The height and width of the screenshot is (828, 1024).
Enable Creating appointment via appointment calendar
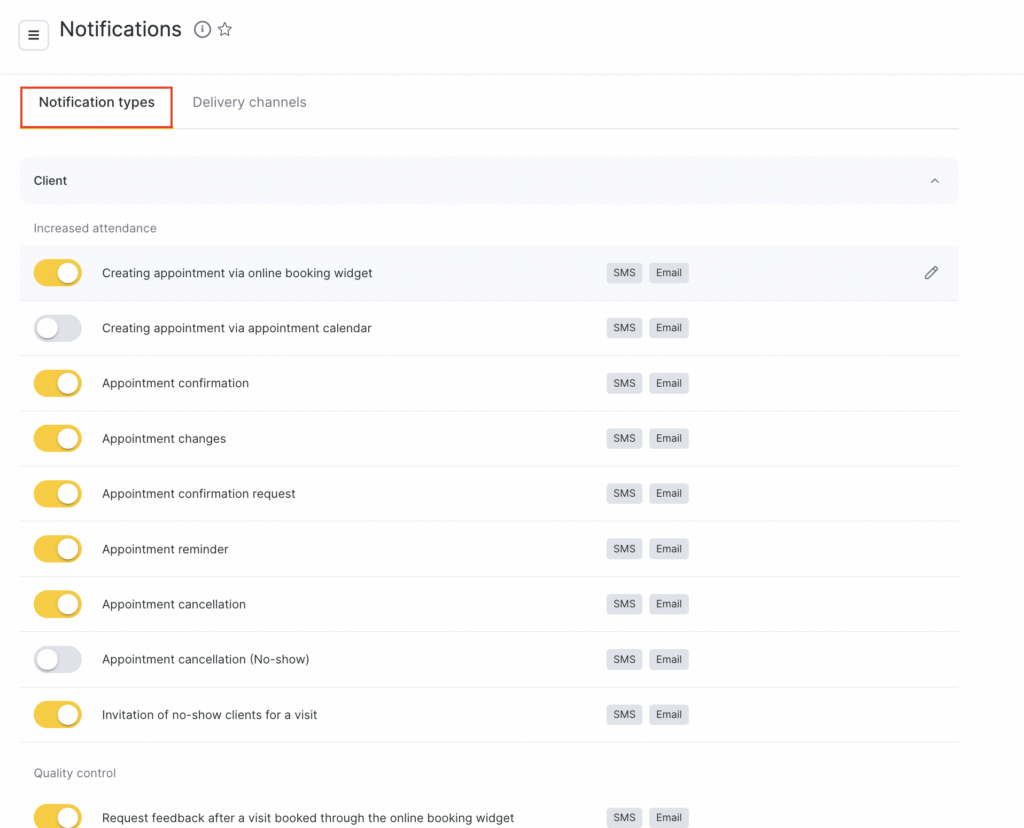pyautogui.click(x=58, y=328)
